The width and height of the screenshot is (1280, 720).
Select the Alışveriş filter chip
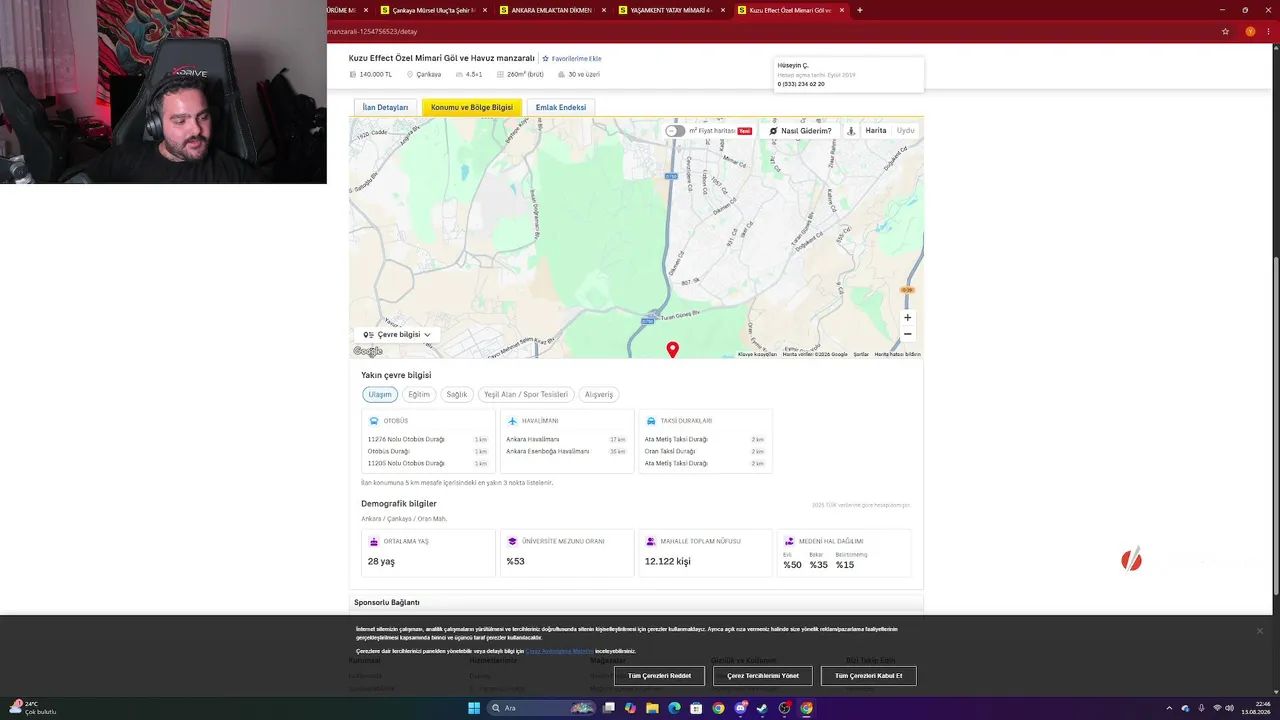coord(599,395)
